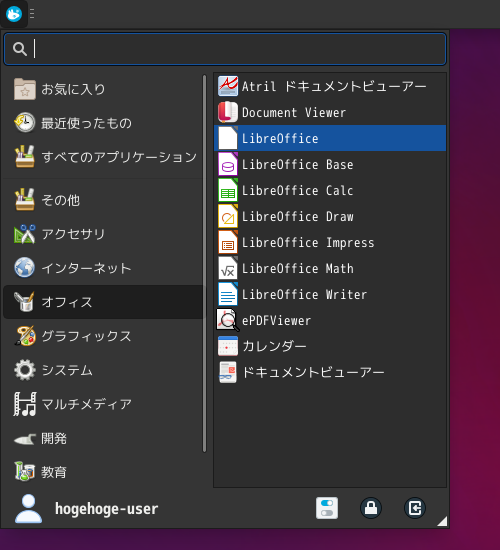500x550 pixels.
Task: Click the Whisker menu button in panel
Action: tap(14, 14)
